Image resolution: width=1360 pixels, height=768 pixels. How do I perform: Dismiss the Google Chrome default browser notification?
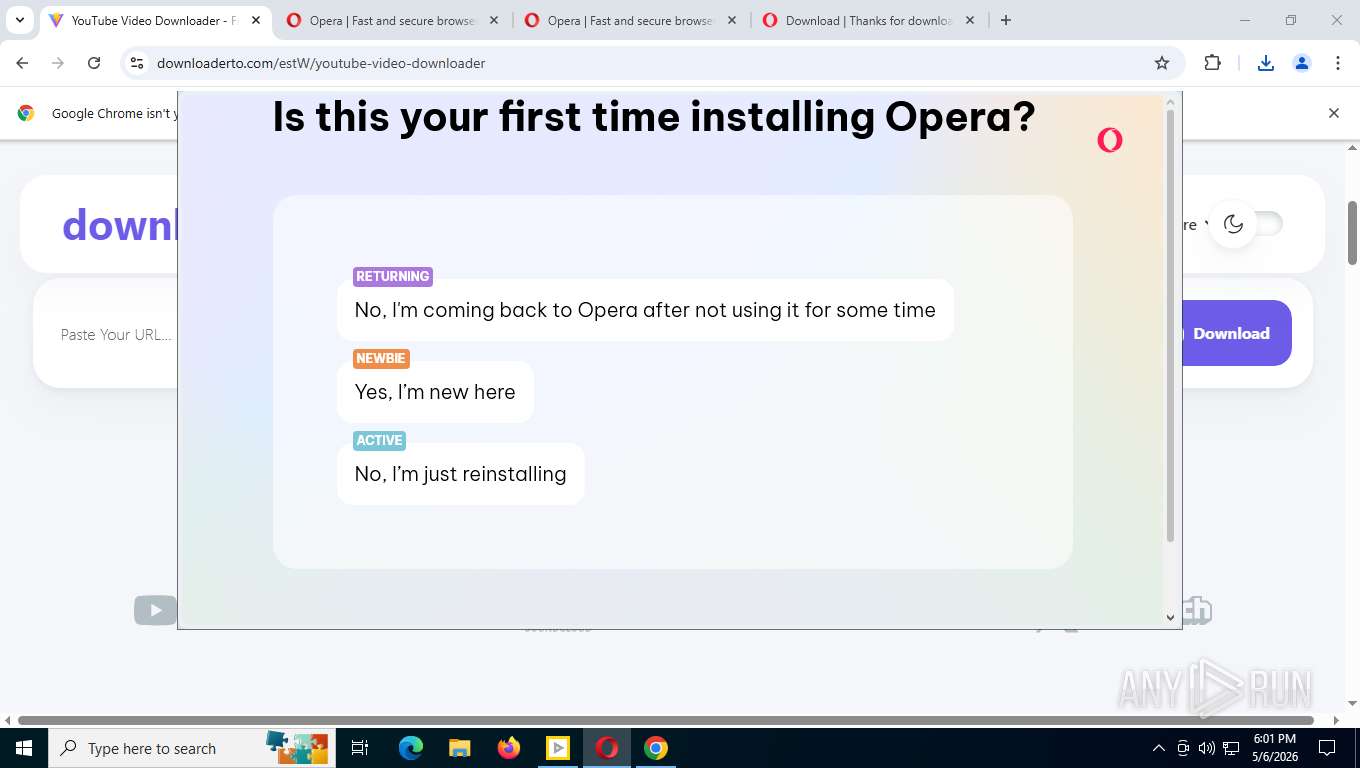(1333, 113)
